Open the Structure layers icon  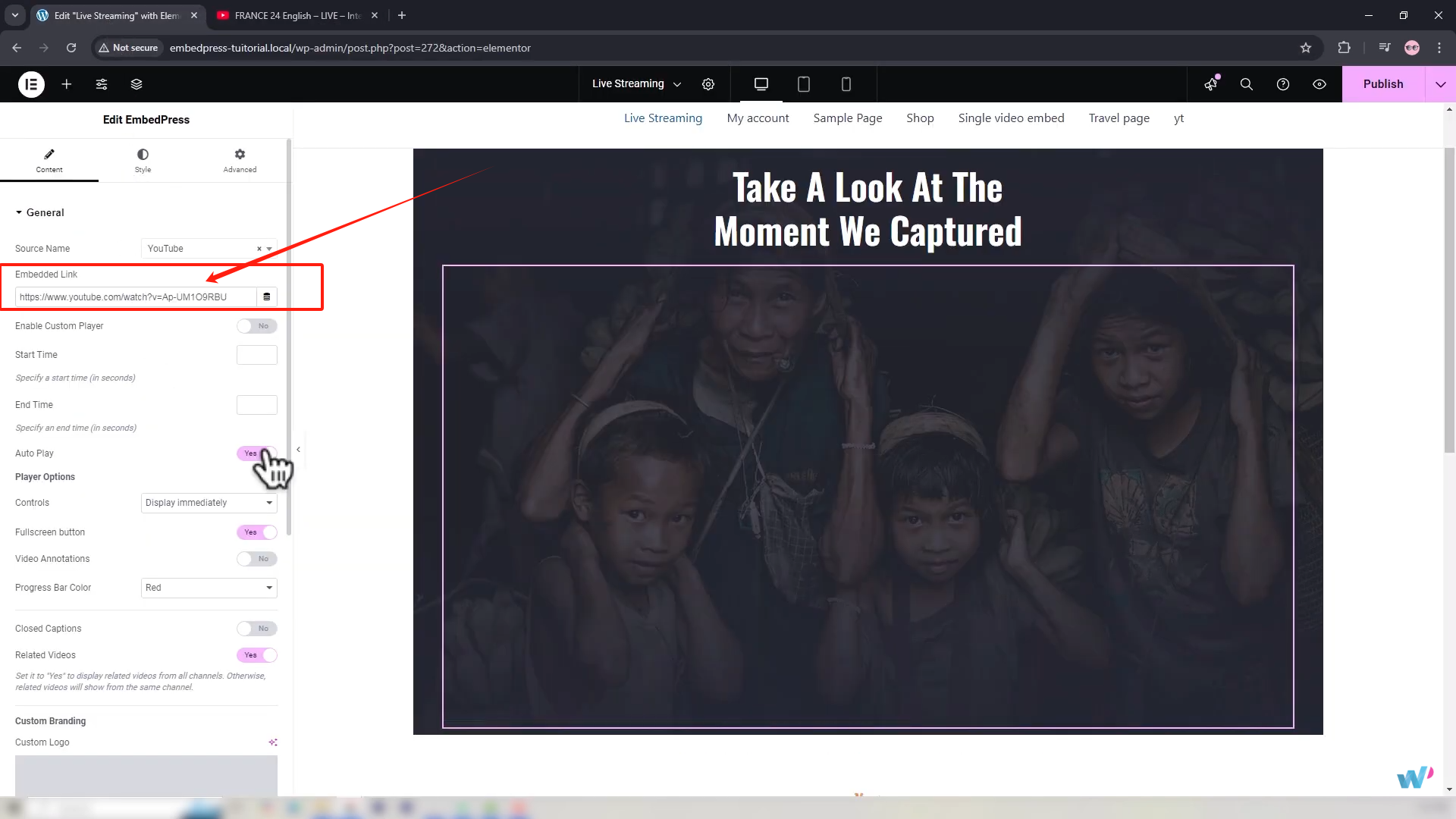point(136,84)
